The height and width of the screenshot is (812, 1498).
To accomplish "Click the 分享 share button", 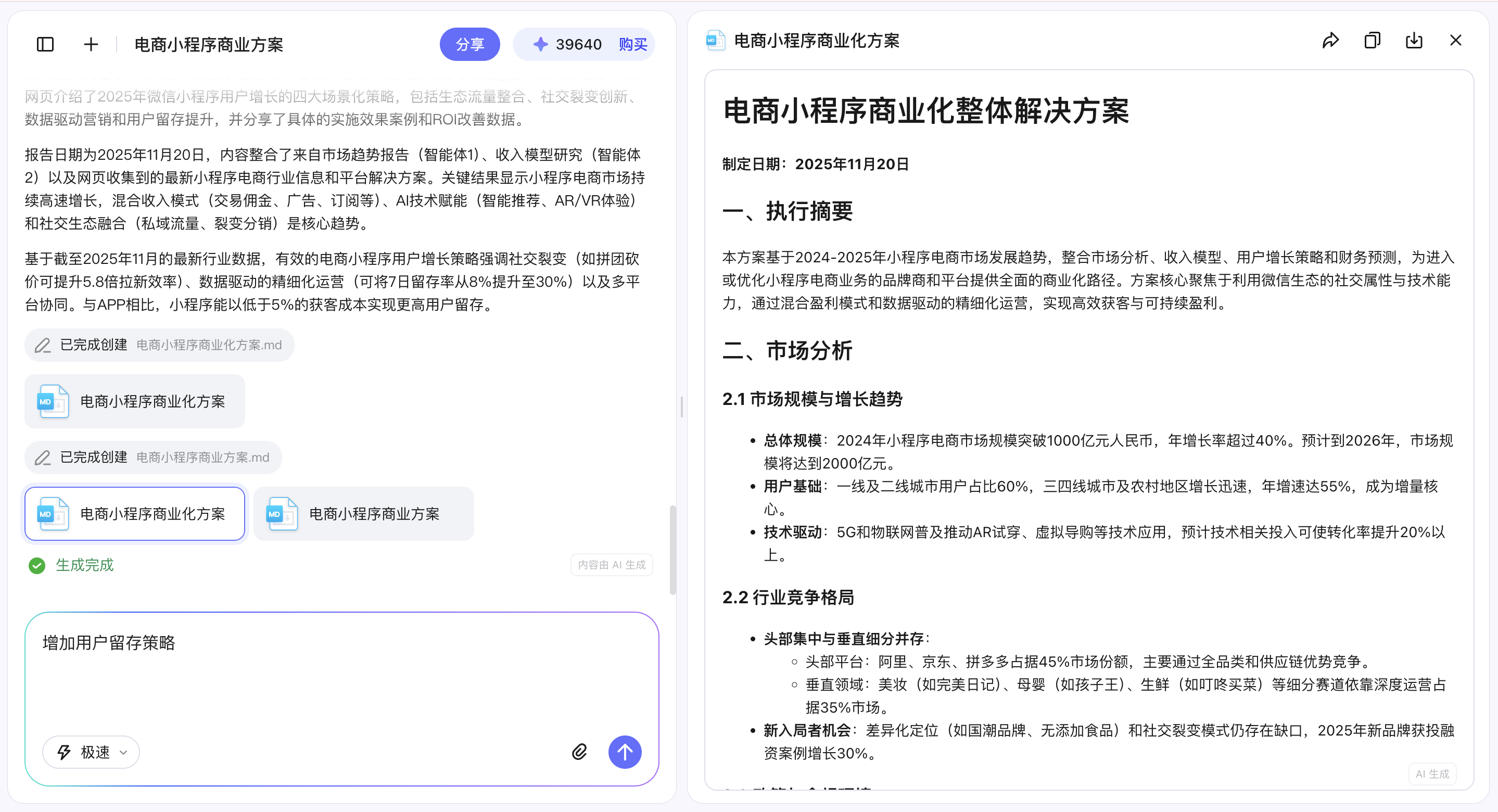I will (470, 44).
